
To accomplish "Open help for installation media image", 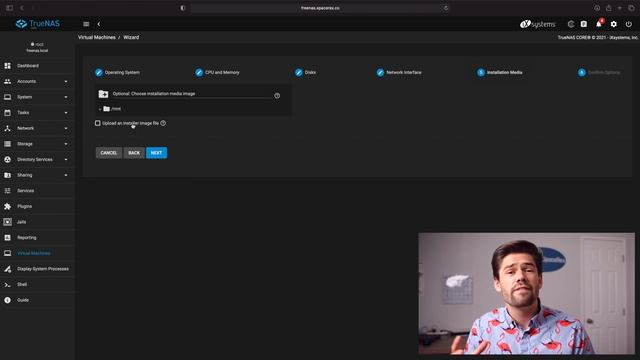I will (x=277, y=96).
